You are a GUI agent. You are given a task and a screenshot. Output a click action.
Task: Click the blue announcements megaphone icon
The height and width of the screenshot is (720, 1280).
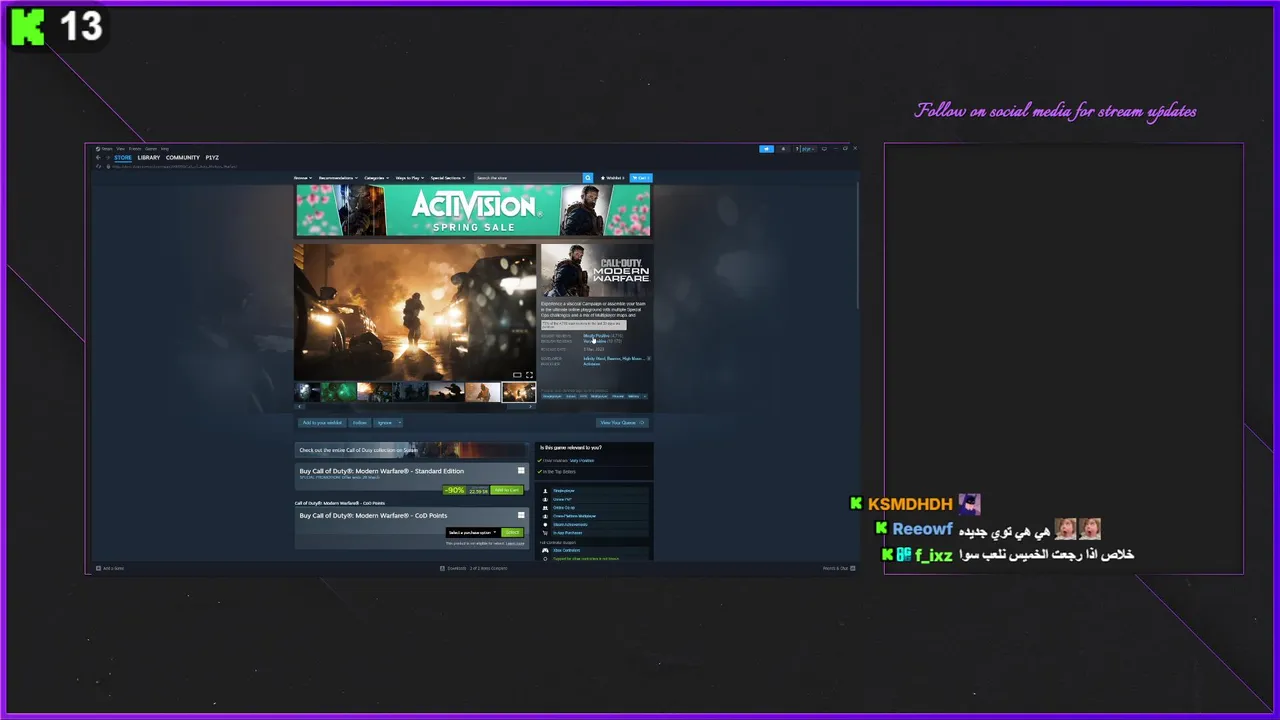(767, 149)
